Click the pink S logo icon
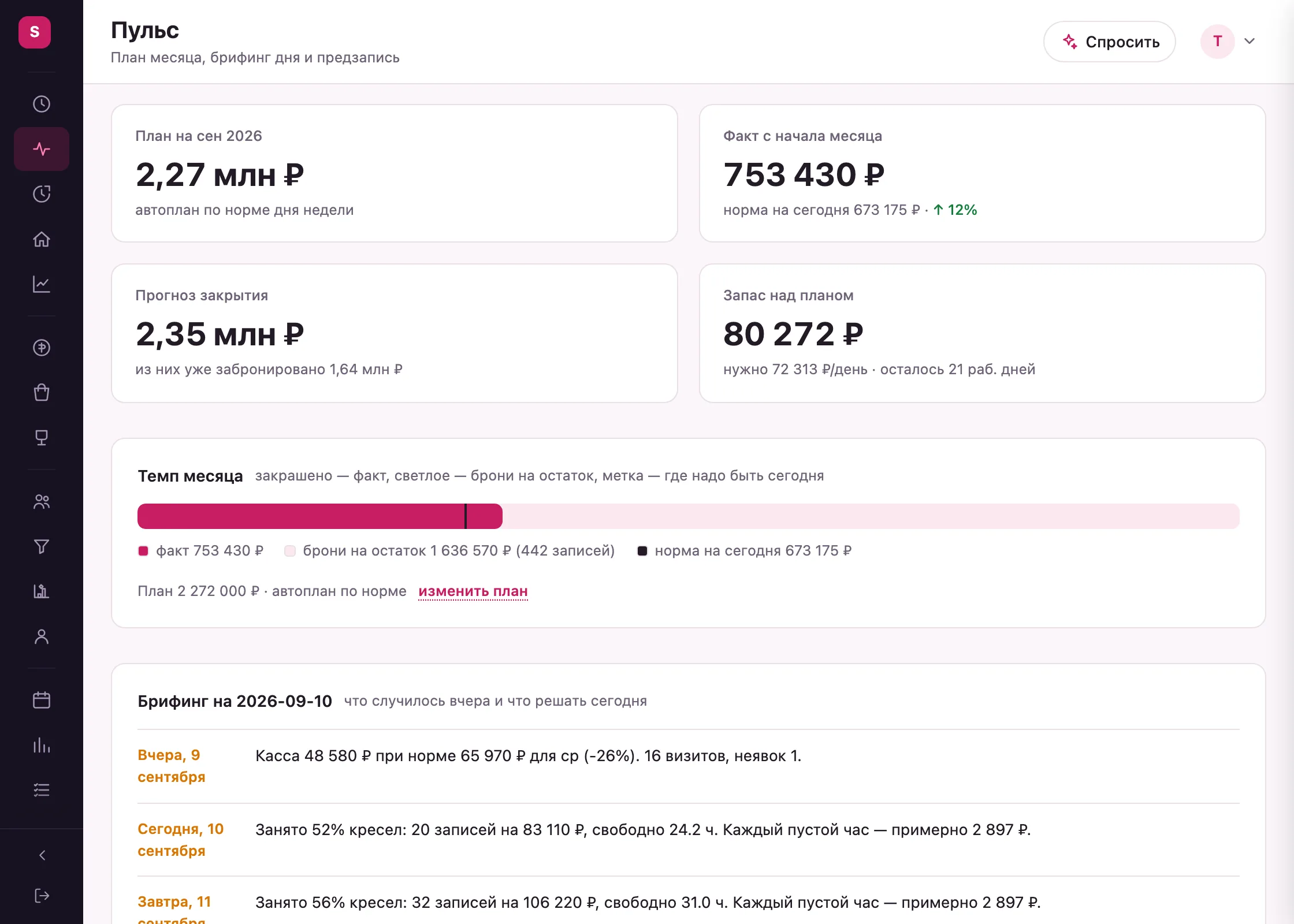The width and height of the screenshot is (1294, 924). click(35, 32)
